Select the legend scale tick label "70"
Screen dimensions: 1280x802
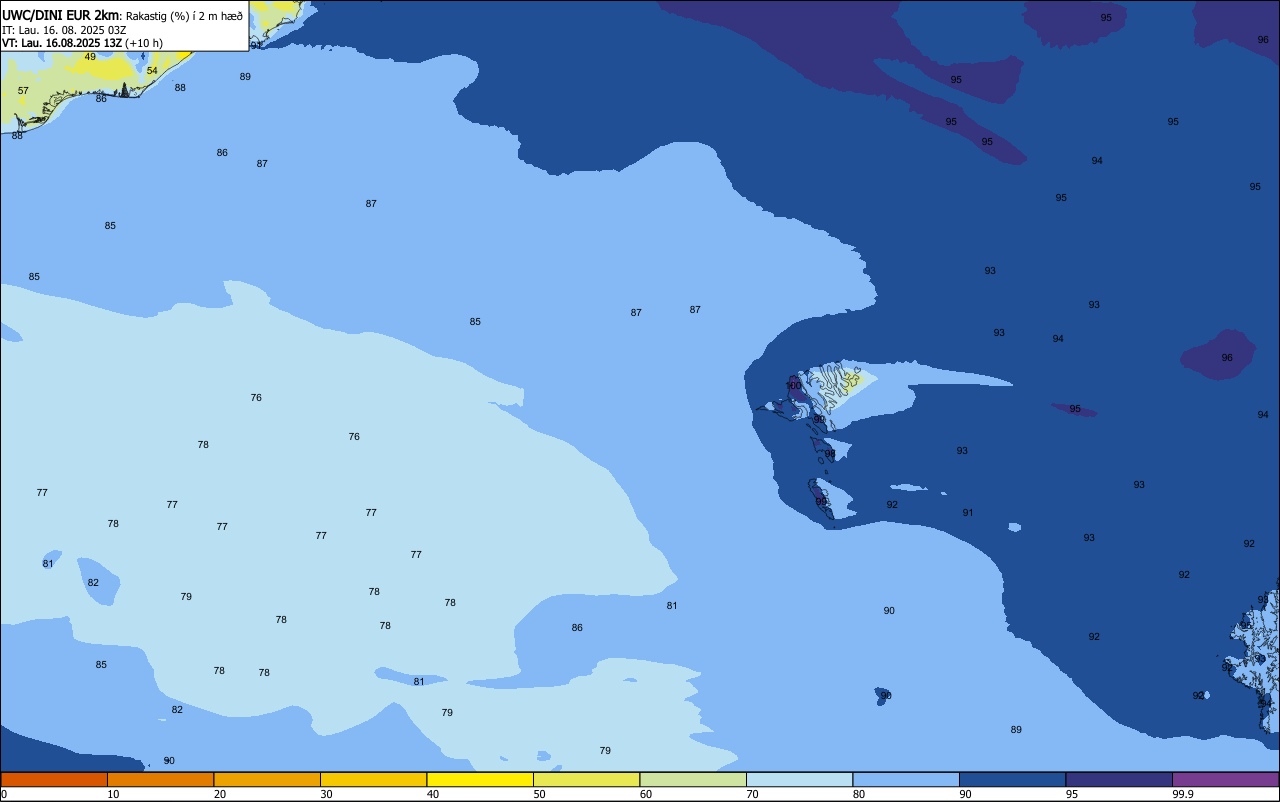pos(752,794)
